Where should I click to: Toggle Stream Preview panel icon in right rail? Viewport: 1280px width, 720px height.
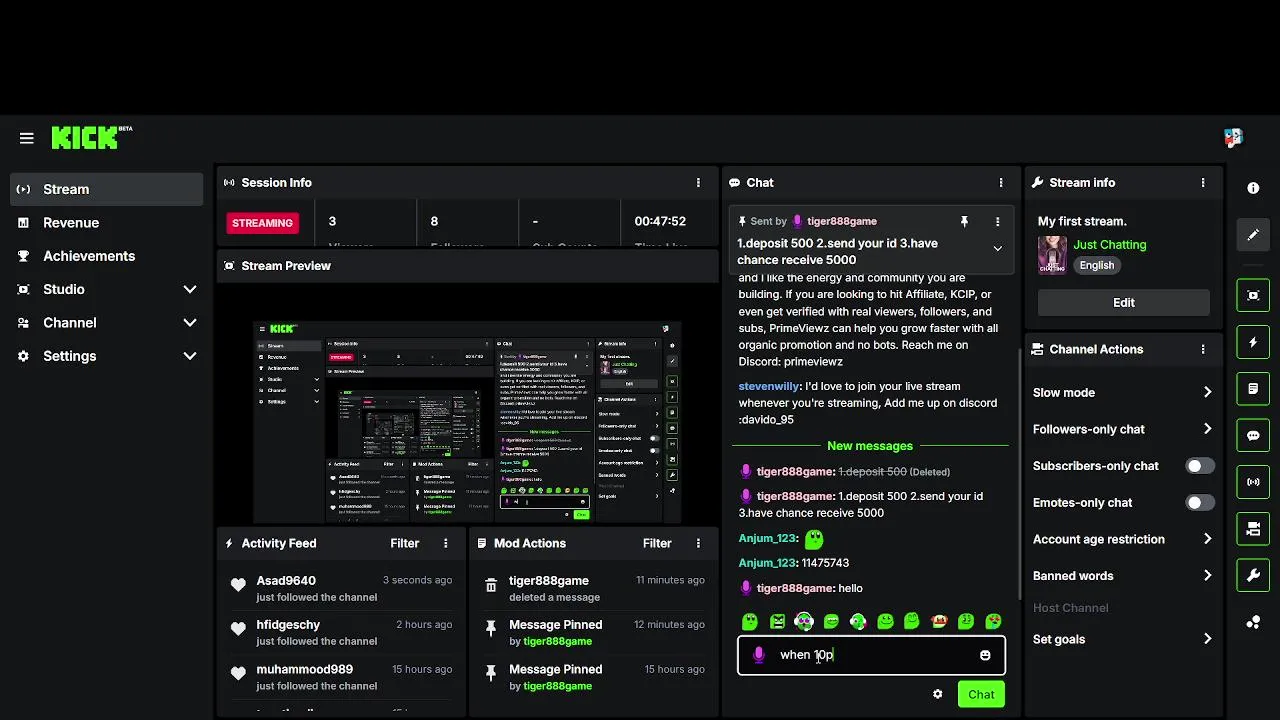pyautogui.click(x=1253, y=295)
